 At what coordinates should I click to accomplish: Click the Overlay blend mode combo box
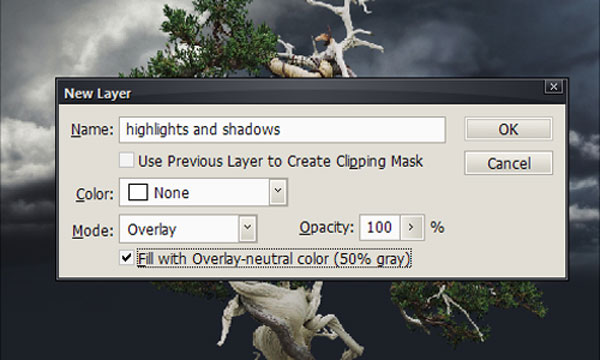[x=188, y=229]
